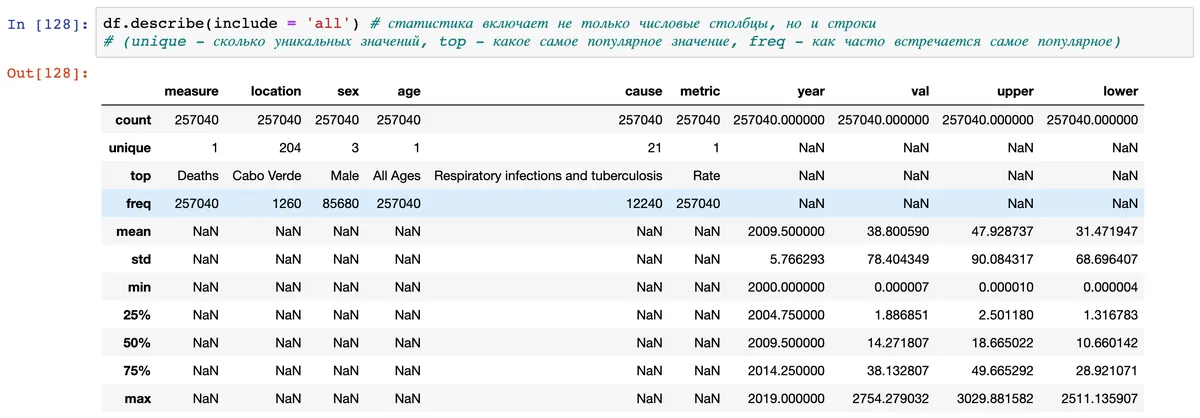Screen dimensions: 1200x418
Task: Click the 'year' column header
Action: 810,91
